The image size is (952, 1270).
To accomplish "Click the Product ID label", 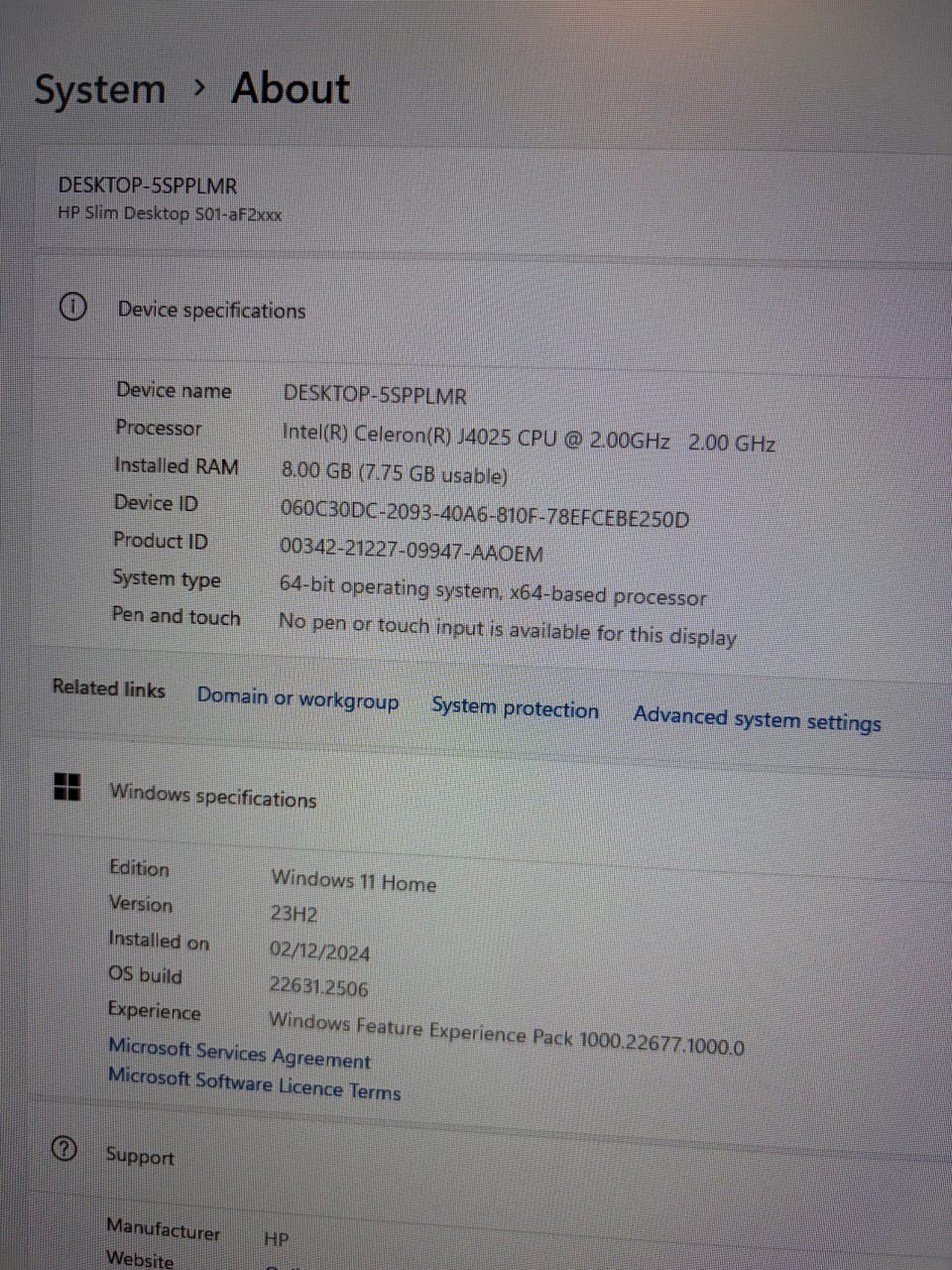I will [x=161, y=541].
